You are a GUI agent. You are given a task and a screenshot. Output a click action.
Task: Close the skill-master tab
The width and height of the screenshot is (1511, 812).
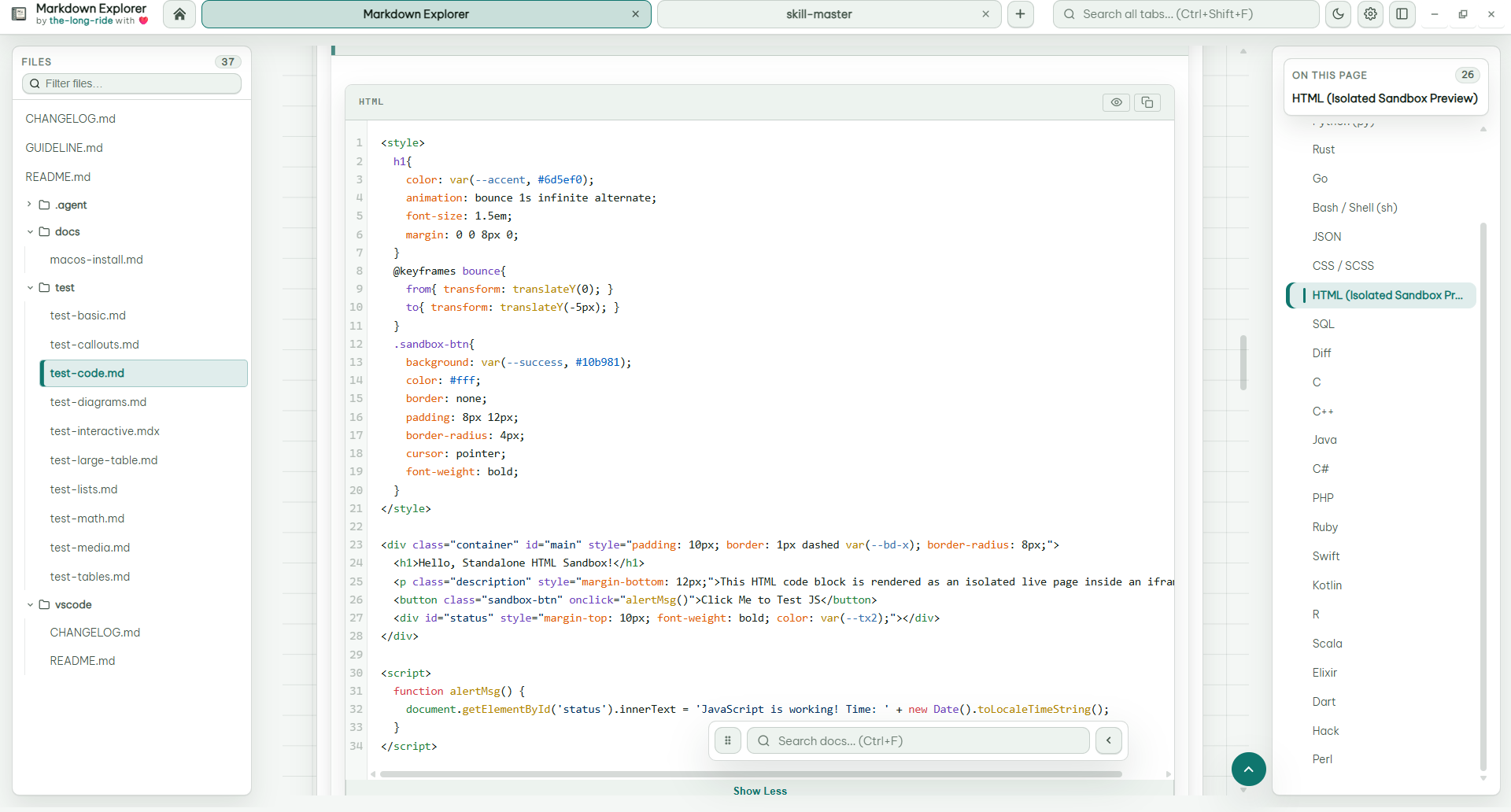(985, 14)
